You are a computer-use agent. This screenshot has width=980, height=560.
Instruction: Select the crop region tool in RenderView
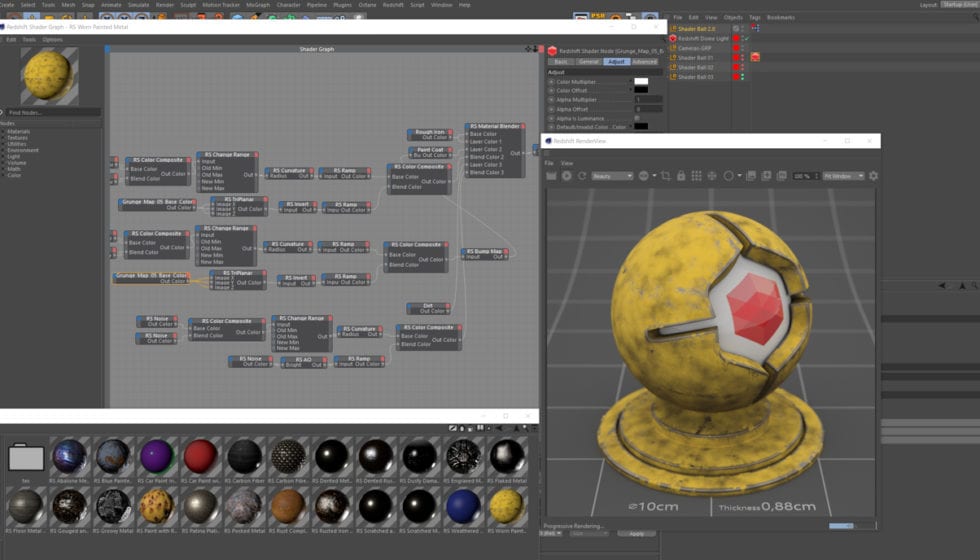[666, 176]
